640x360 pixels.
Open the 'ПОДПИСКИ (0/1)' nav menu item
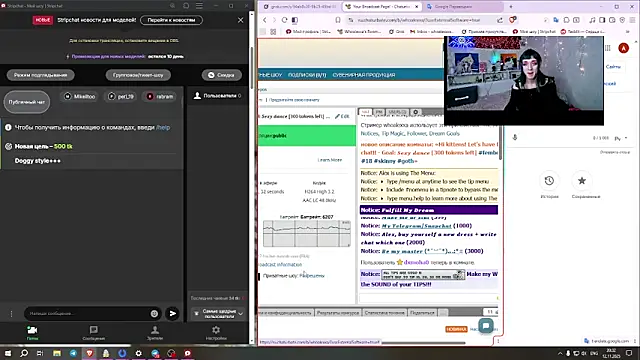pos(307,75)
